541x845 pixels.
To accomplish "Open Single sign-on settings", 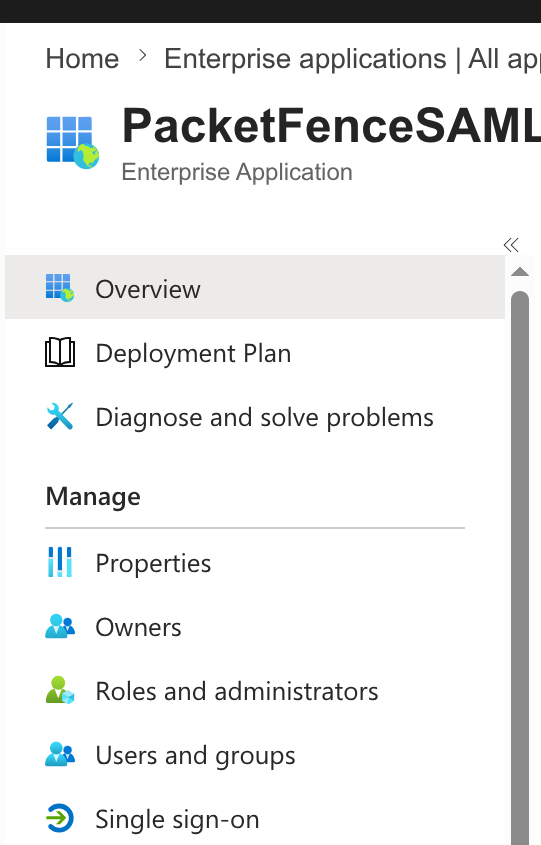I will pyautogui.click(x=255, y=819).
